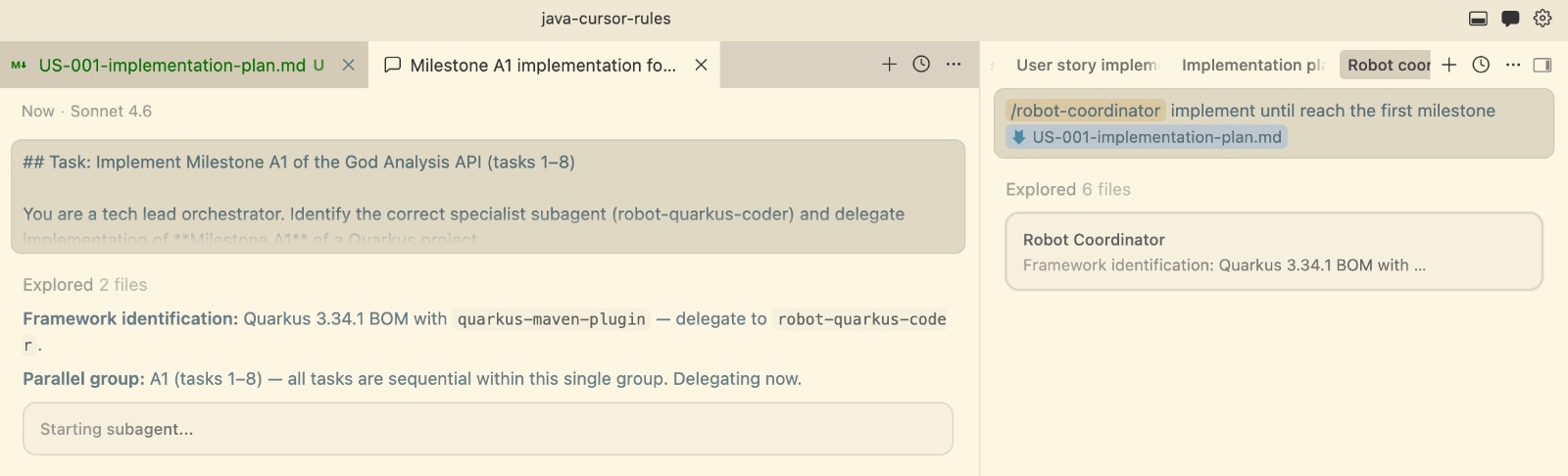Switch to User story implementation chat tab

coord(1086,66)
